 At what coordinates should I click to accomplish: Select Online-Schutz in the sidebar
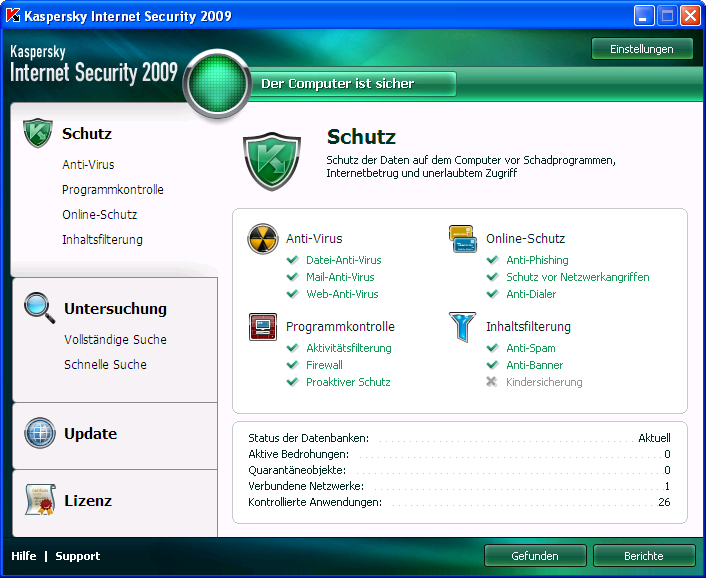100,215
